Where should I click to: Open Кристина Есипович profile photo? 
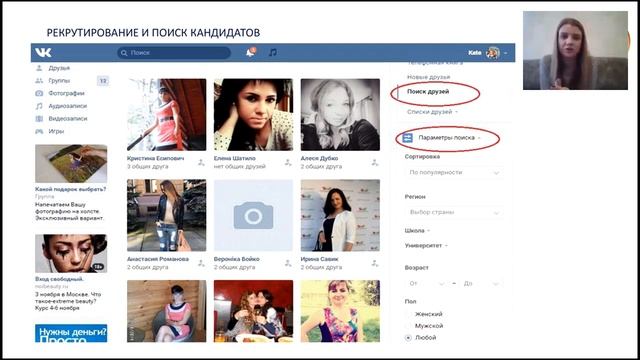pos(167,115)
